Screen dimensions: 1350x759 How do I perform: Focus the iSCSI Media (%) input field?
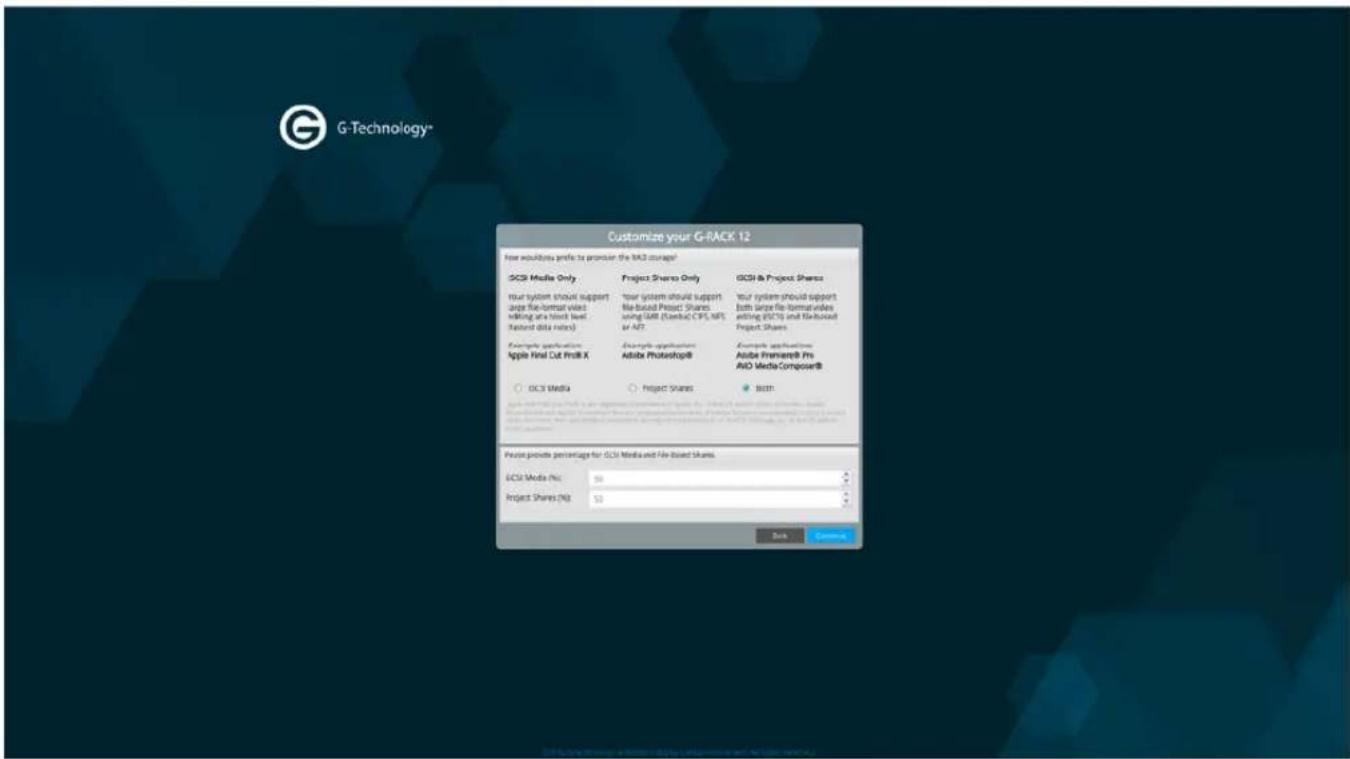coord(715,479)
